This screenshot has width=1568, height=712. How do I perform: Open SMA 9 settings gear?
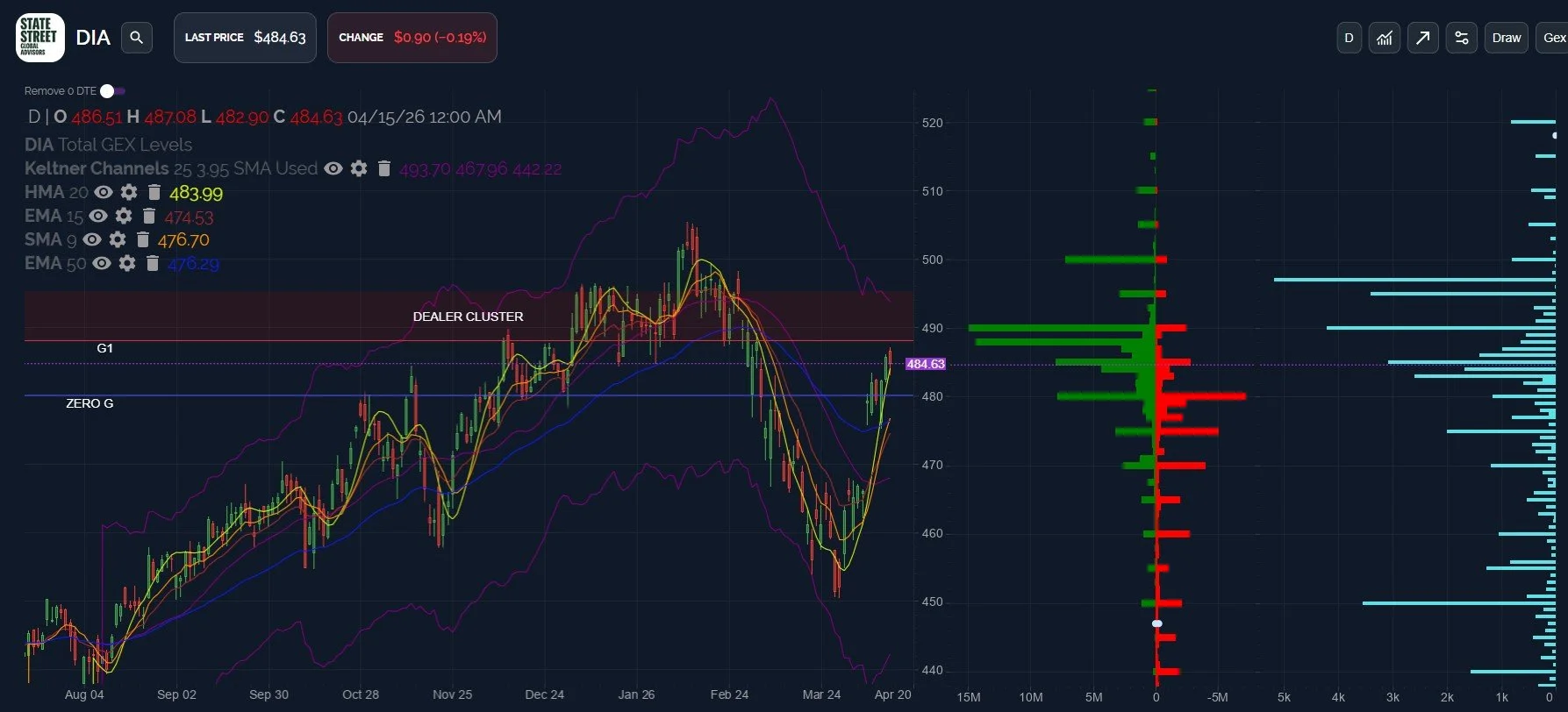tap(118, 239)
